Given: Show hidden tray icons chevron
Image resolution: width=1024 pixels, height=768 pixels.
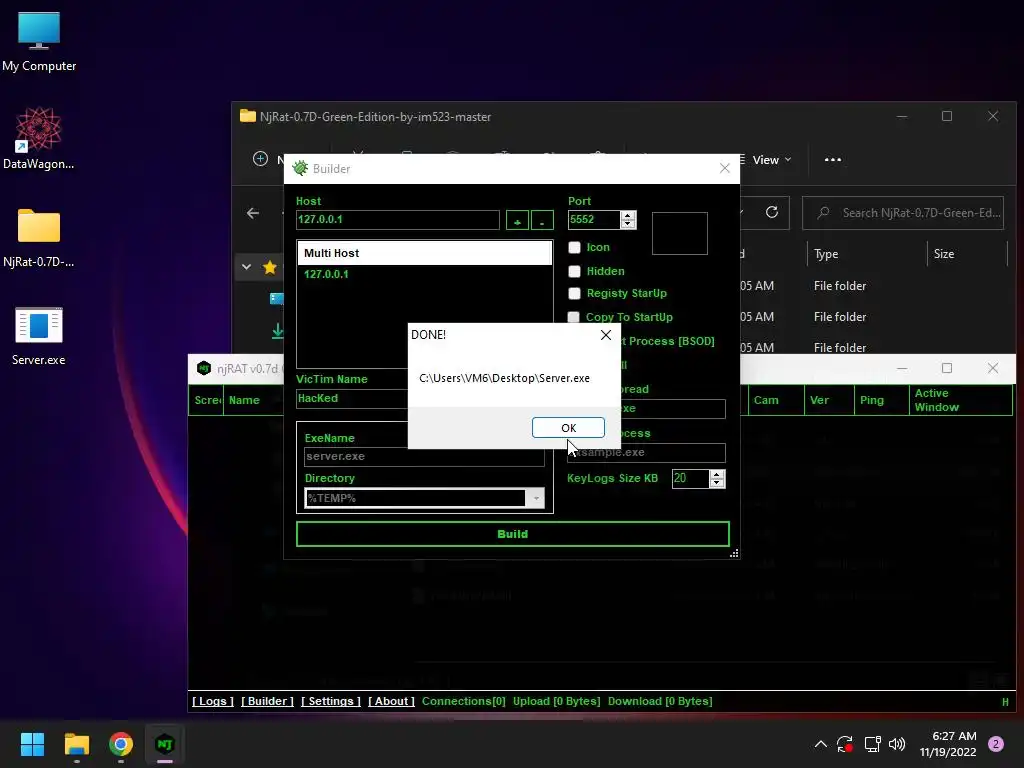Looking at the screenshot, I should click(821, 744).
